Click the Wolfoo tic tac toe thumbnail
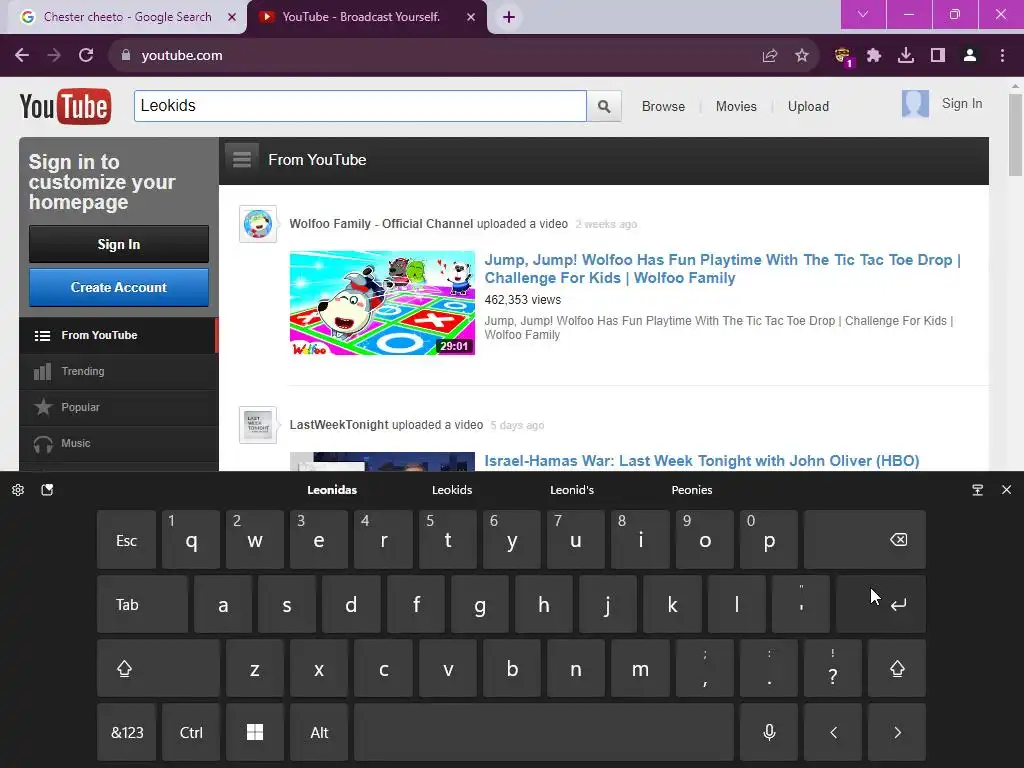This screenshot has width=1024, height=768. click(382, 303)
